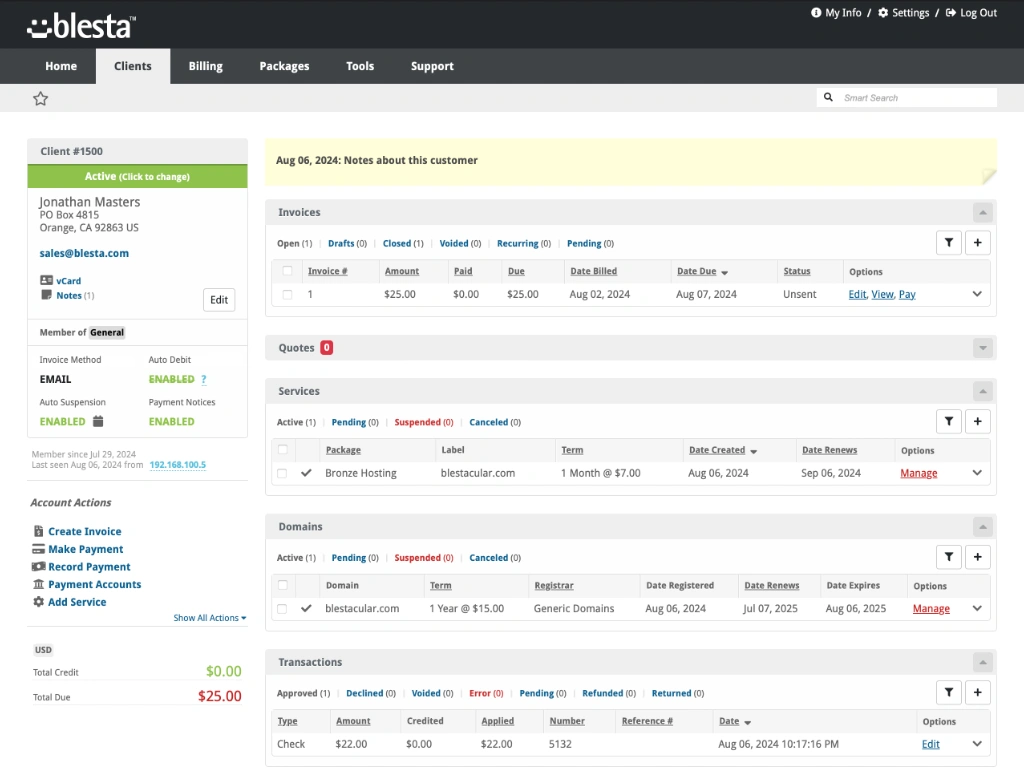Image resolution: width=1024 pixels, height=777 pixels.
Task: Click the Domains filter funnel icon
Action: pos(948,557)
